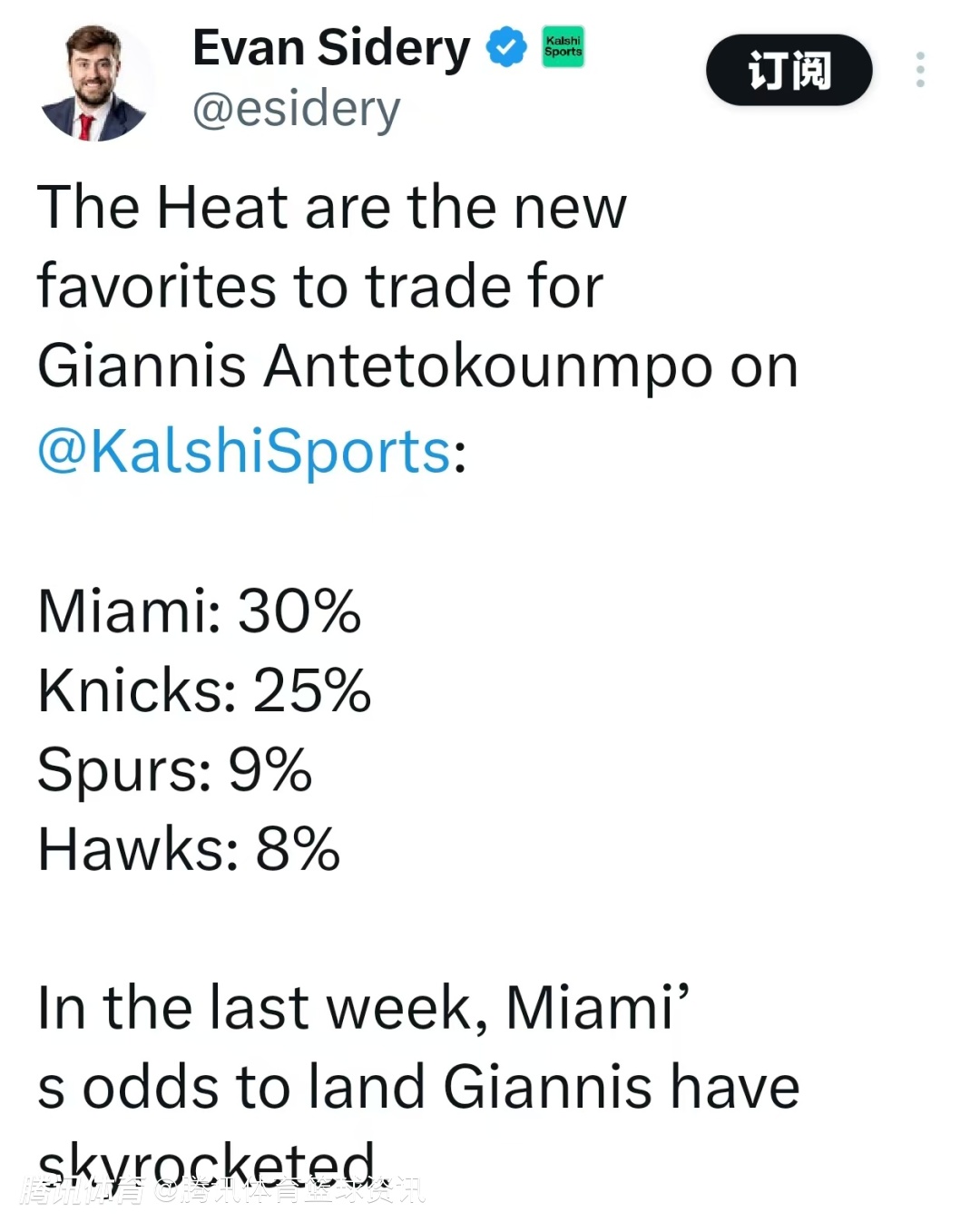Viewport: 980px width, 1222px height.
Task: Click the "s odds to land Giannis have" line
Action: 417,1087
